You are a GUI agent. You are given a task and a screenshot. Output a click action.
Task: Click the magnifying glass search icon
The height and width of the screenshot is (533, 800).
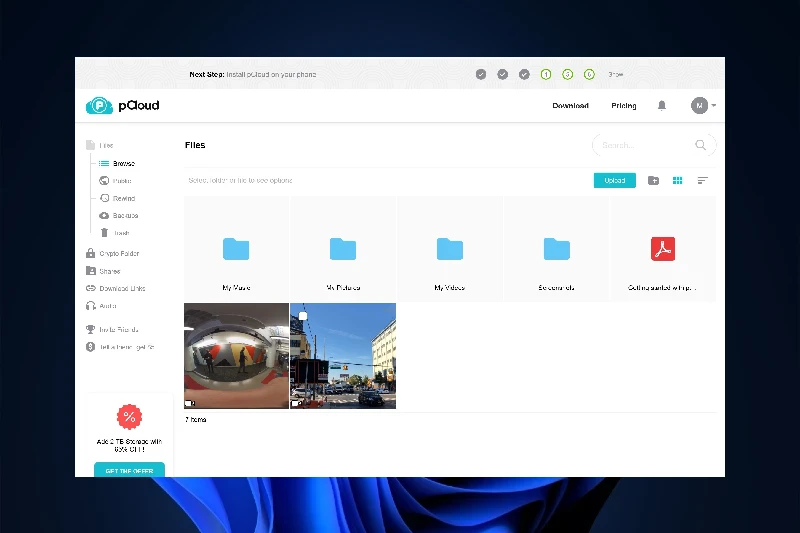(701, 145)
